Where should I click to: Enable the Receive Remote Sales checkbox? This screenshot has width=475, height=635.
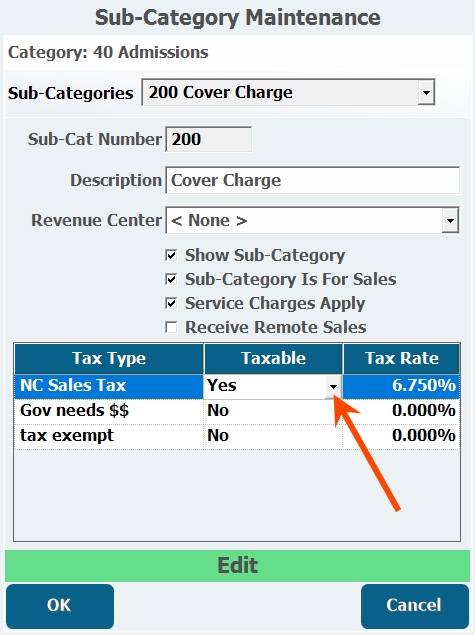(x=171, y=327)
